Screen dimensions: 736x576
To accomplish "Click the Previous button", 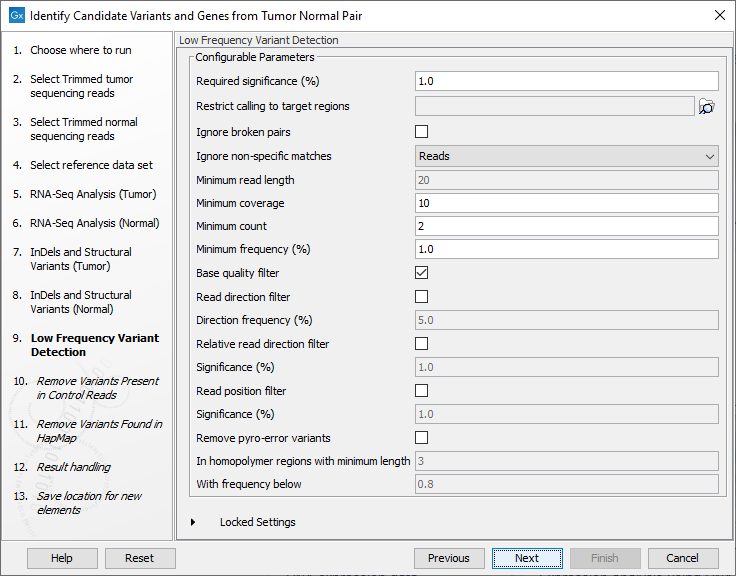I will tap(449, 558).
